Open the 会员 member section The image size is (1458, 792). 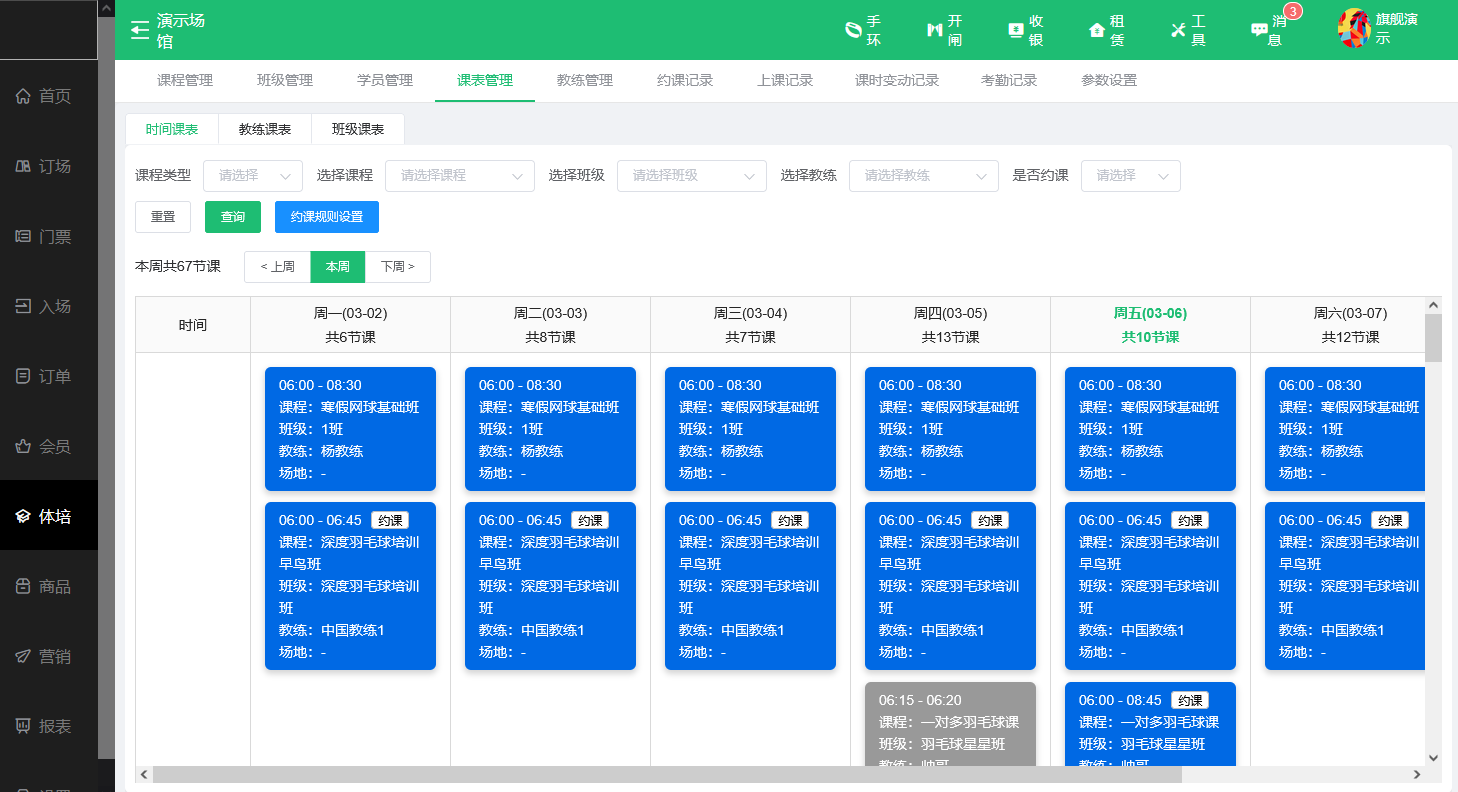48,446
